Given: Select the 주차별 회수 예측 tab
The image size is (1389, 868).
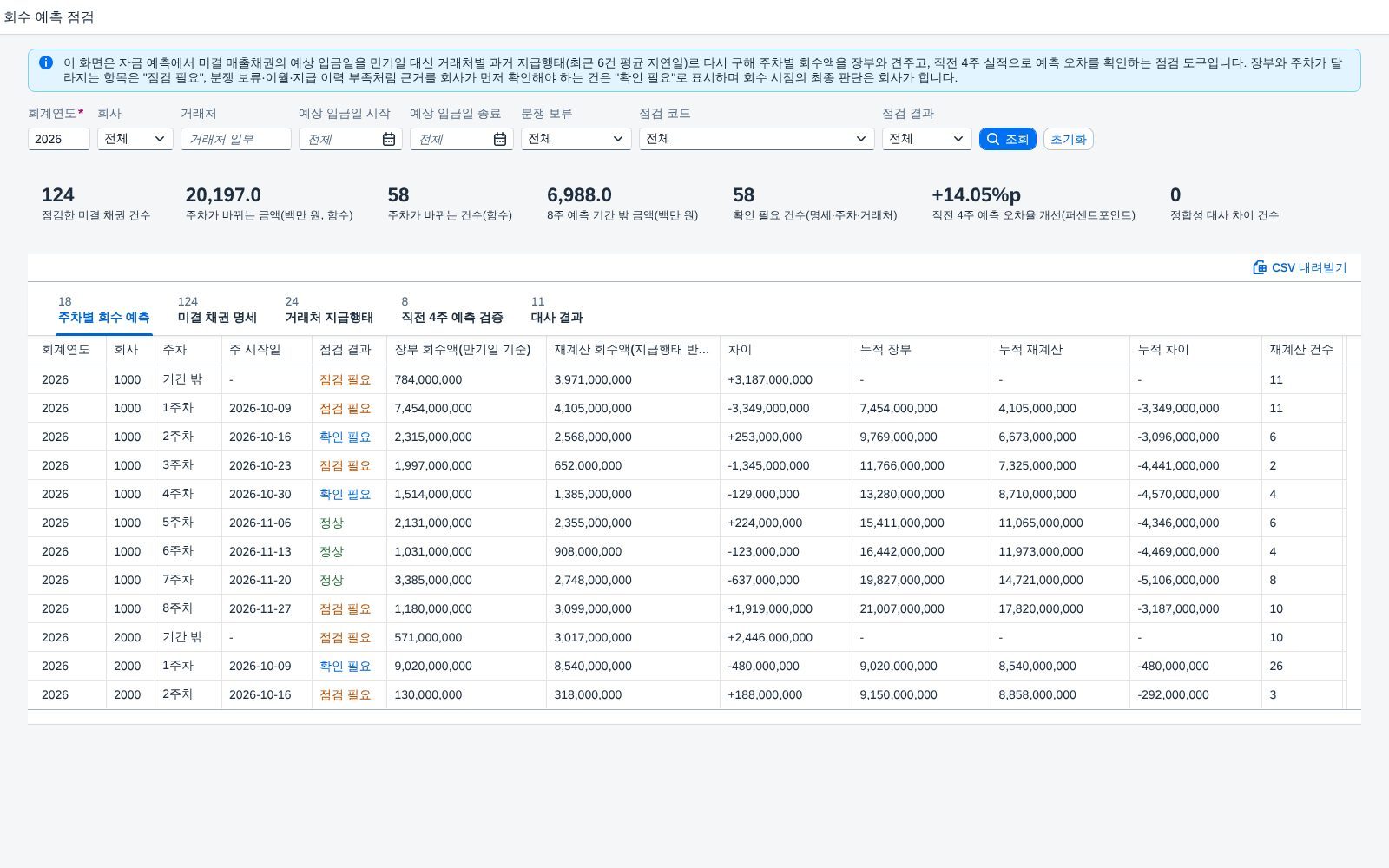Looking at the screenshot, I should point(103,311).
